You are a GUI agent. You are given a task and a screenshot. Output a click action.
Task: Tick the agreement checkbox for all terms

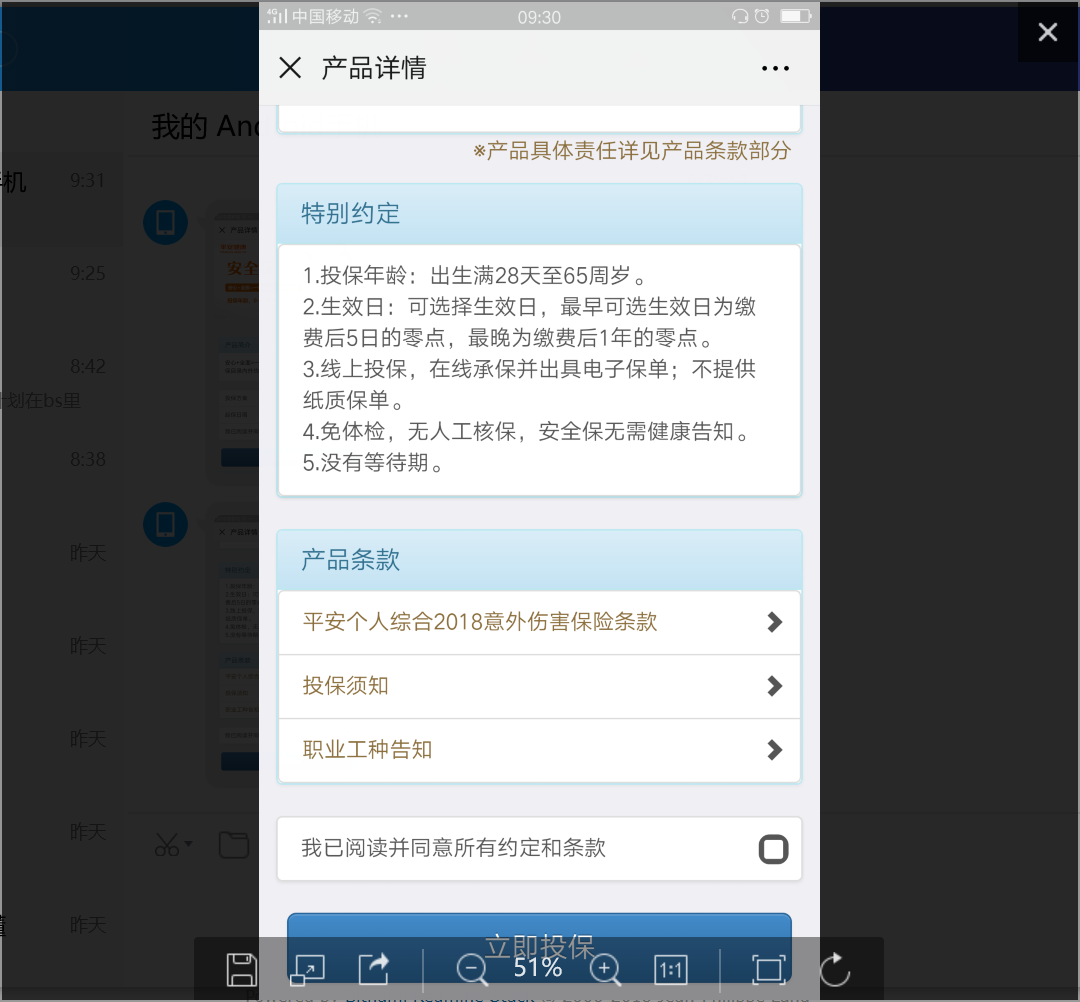pyautogui.click(x=773, y=849)
